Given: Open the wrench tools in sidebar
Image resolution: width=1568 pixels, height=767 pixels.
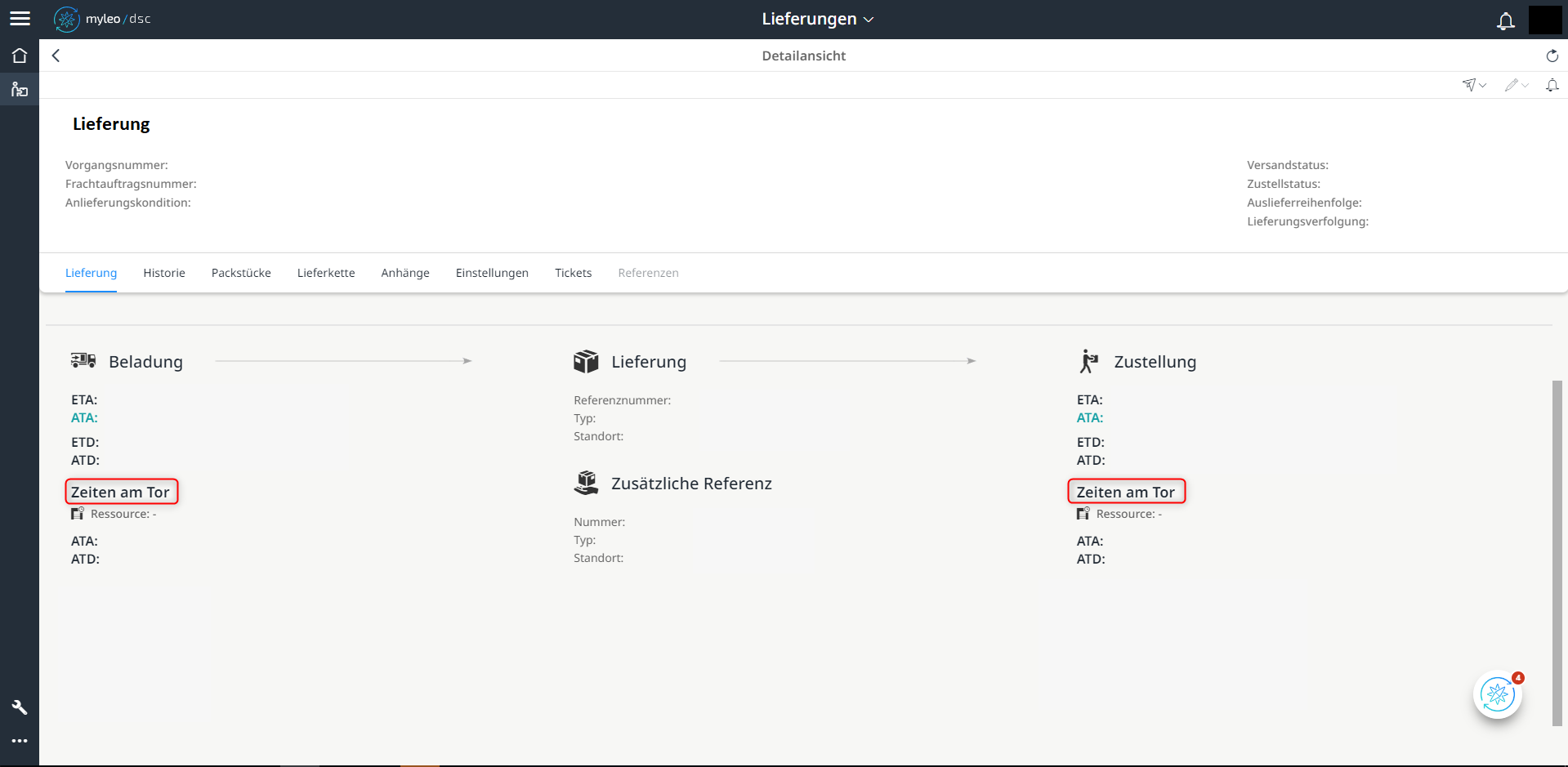Looking at the screenshot, I should click(20, 707).
